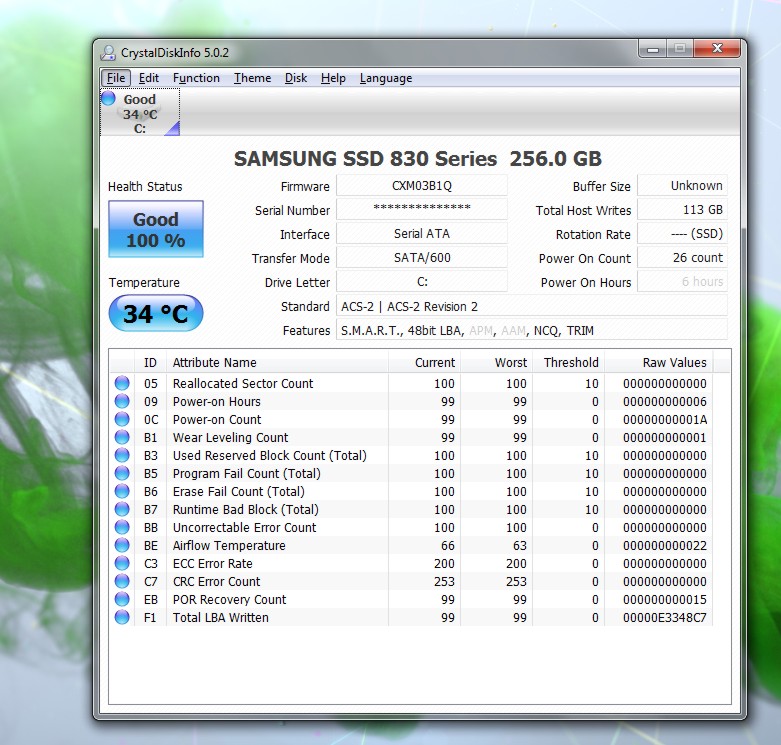The height and width of the screenshot is (745, 781).
Task: Click the status orb beside Wear Leveling Count
Action: click(122, 438)
